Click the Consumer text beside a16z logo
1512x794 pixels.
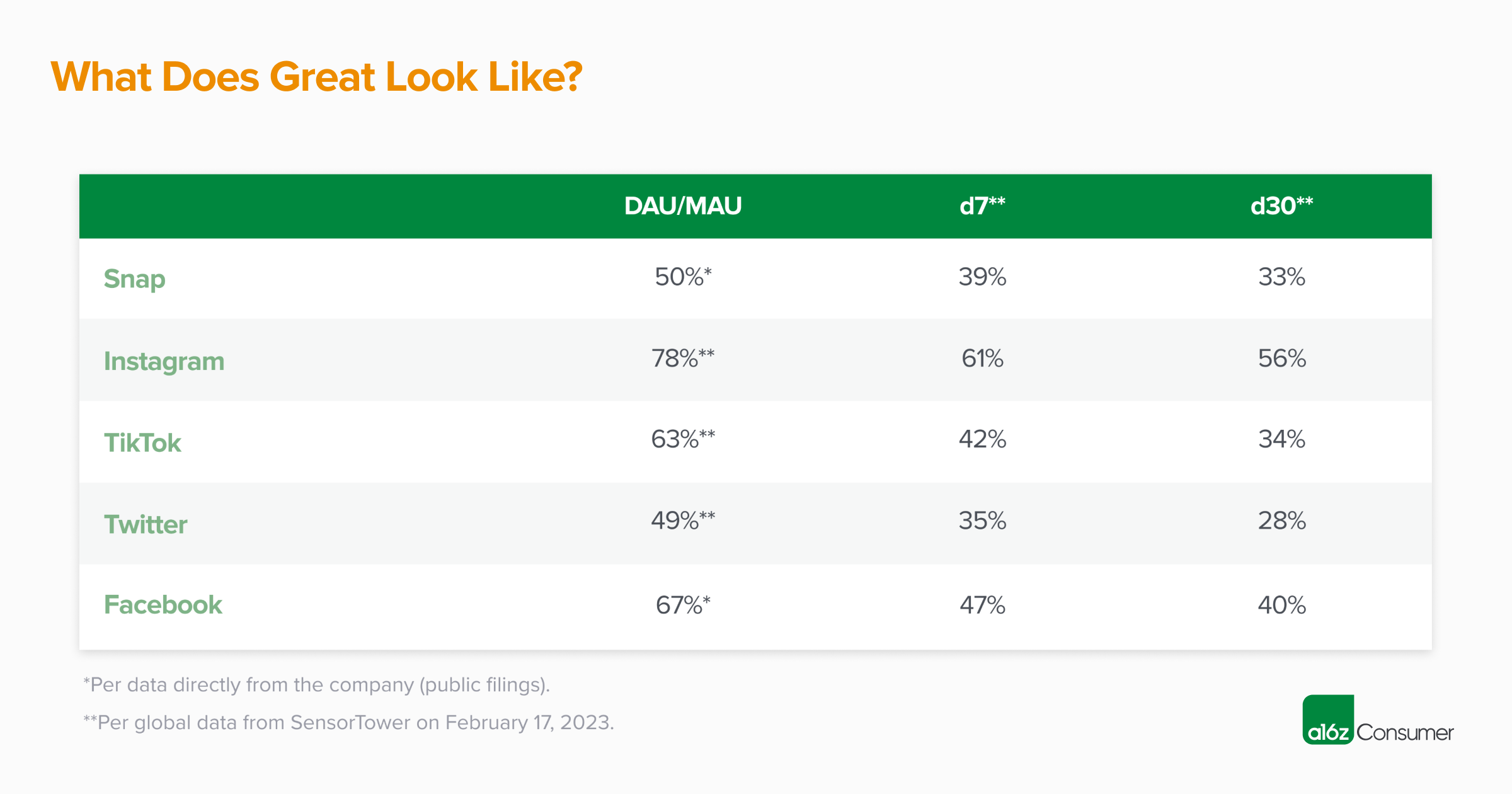coord(1405,732)
